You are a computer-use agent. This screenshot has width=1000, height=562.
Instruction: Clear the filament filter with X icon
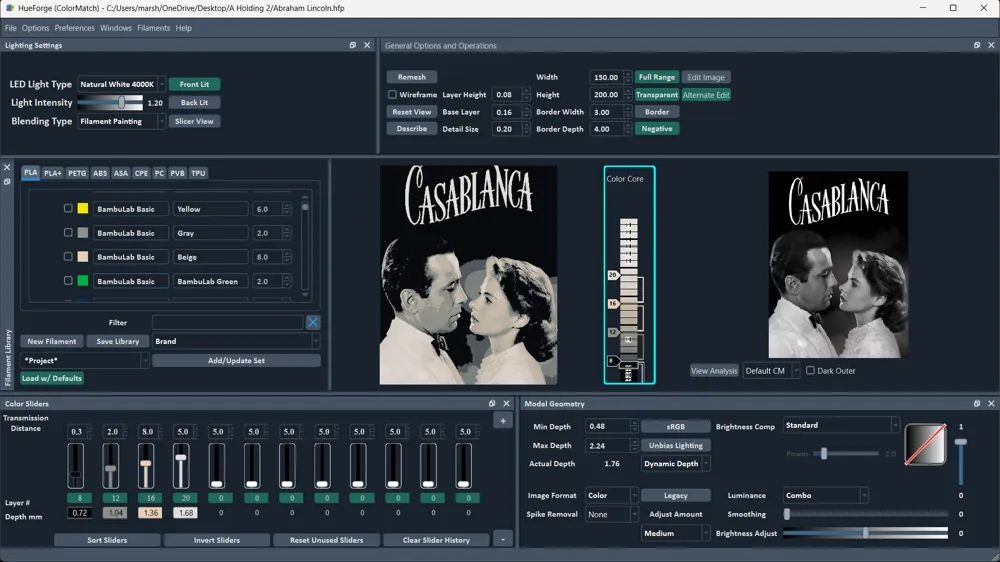tap(312, 322)
